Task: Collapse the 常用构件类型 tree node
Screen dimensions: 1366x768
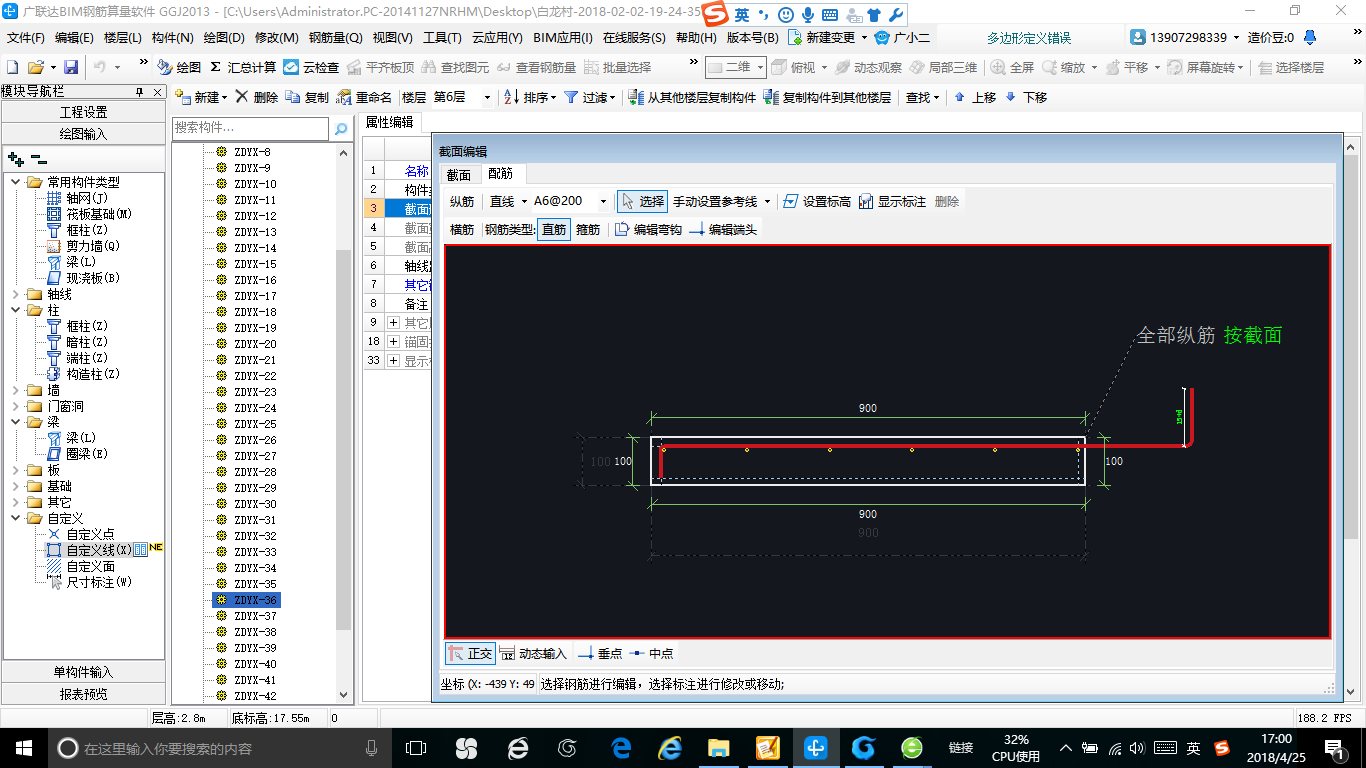Action: pyautogui.click(x=15, y=182)
